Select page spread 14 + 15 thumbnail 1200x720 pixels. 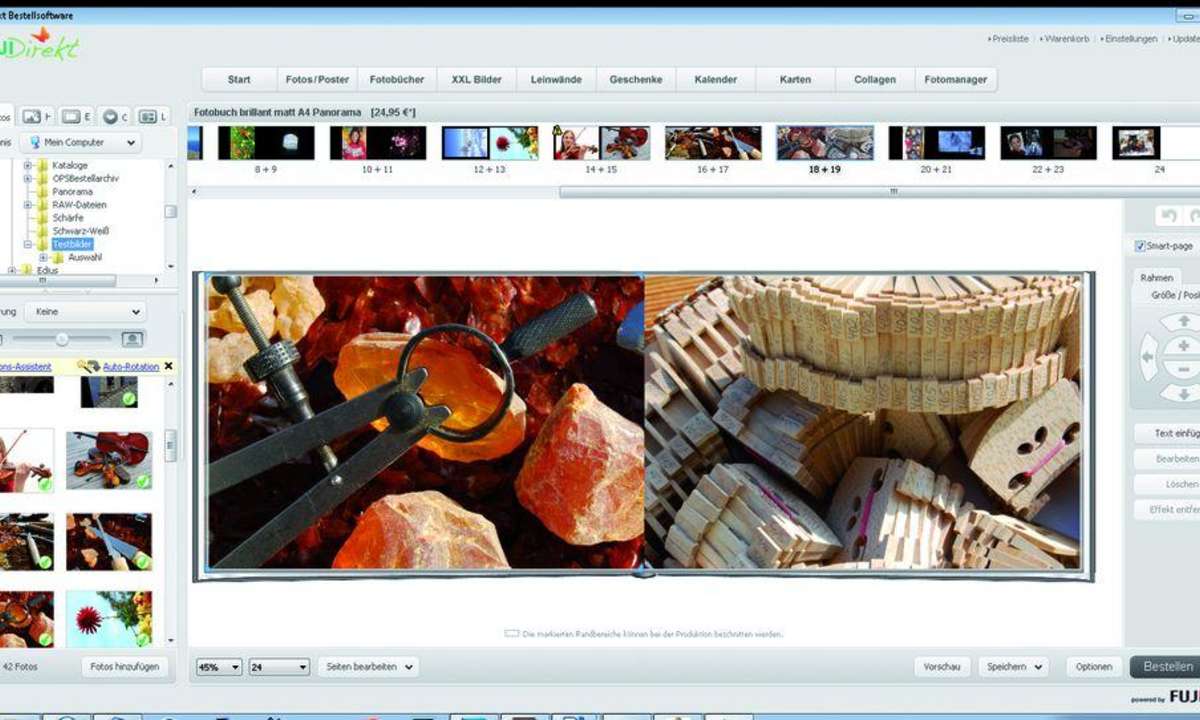601,143
